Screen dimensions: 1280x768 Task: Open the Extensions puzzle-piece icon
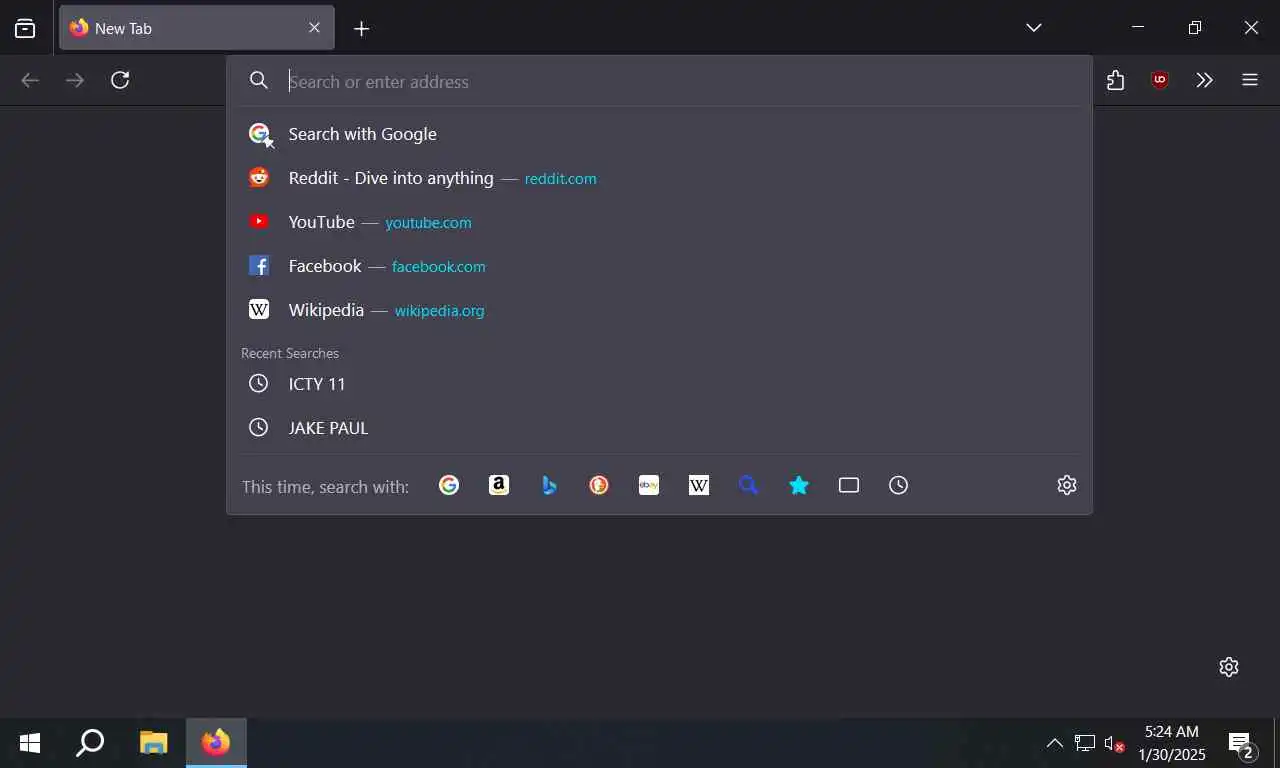point(1116,80)
